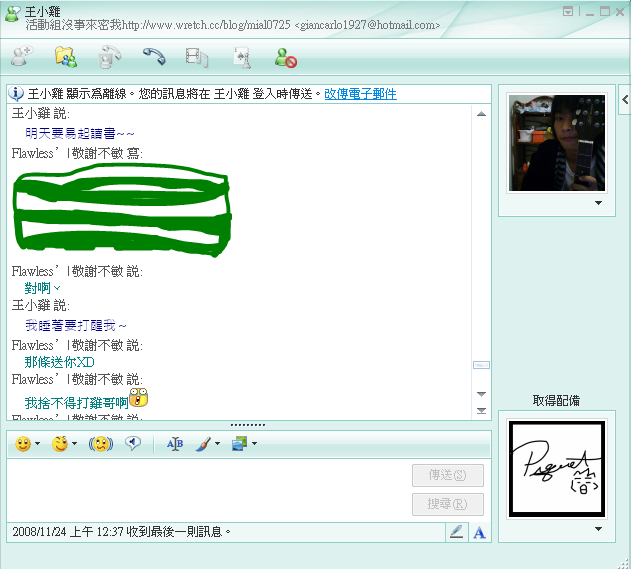631x569 pixels.
Task: Open the wink emoticon picker
Action: click(60, 444)
